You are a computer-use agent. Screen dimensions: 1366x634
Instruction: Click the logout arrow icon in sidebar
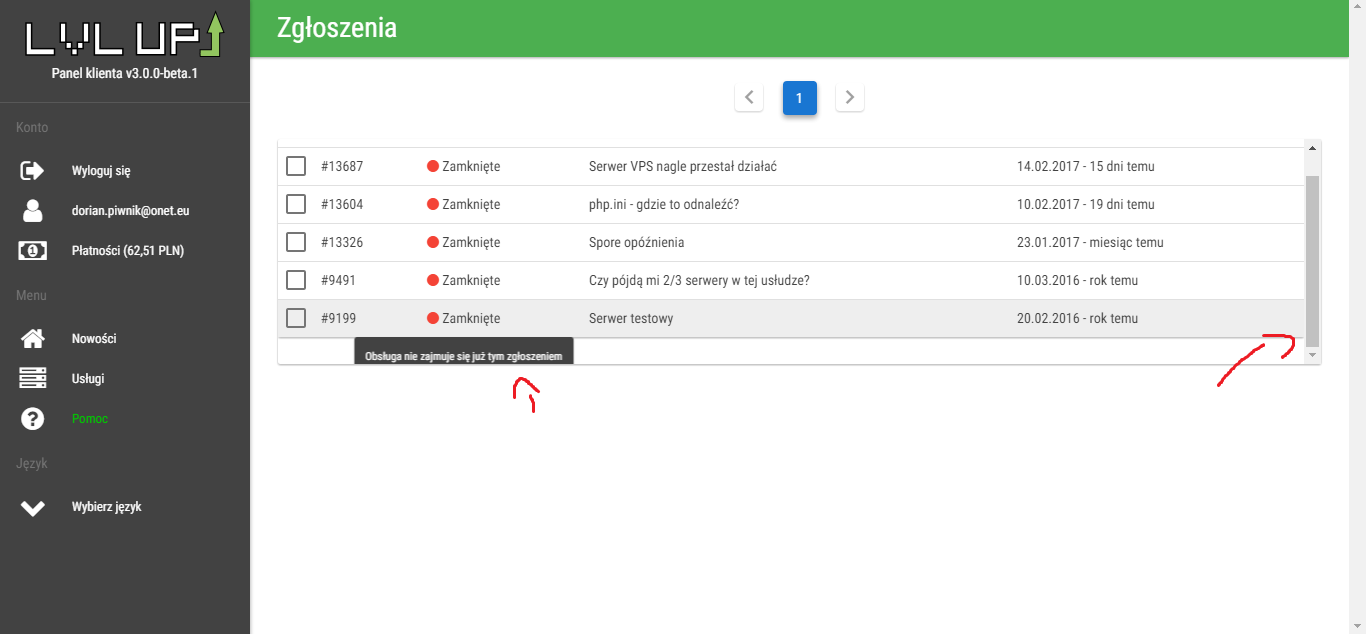pyautogui.click(x=33, y=171)
